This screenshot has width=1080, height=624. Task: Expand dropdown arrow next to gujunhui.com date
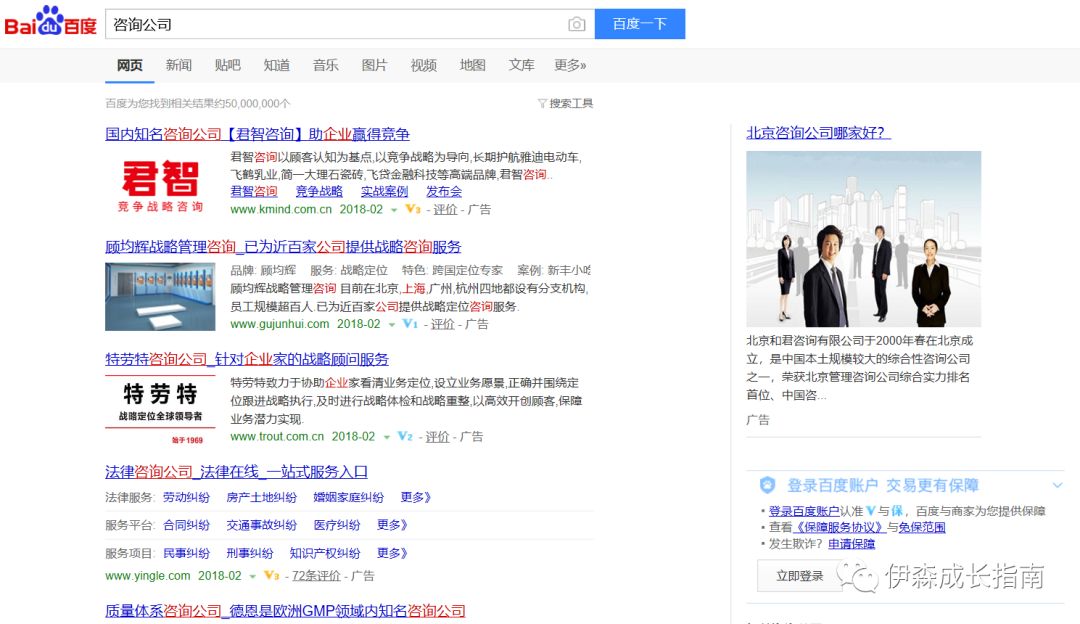pos(391,324)
